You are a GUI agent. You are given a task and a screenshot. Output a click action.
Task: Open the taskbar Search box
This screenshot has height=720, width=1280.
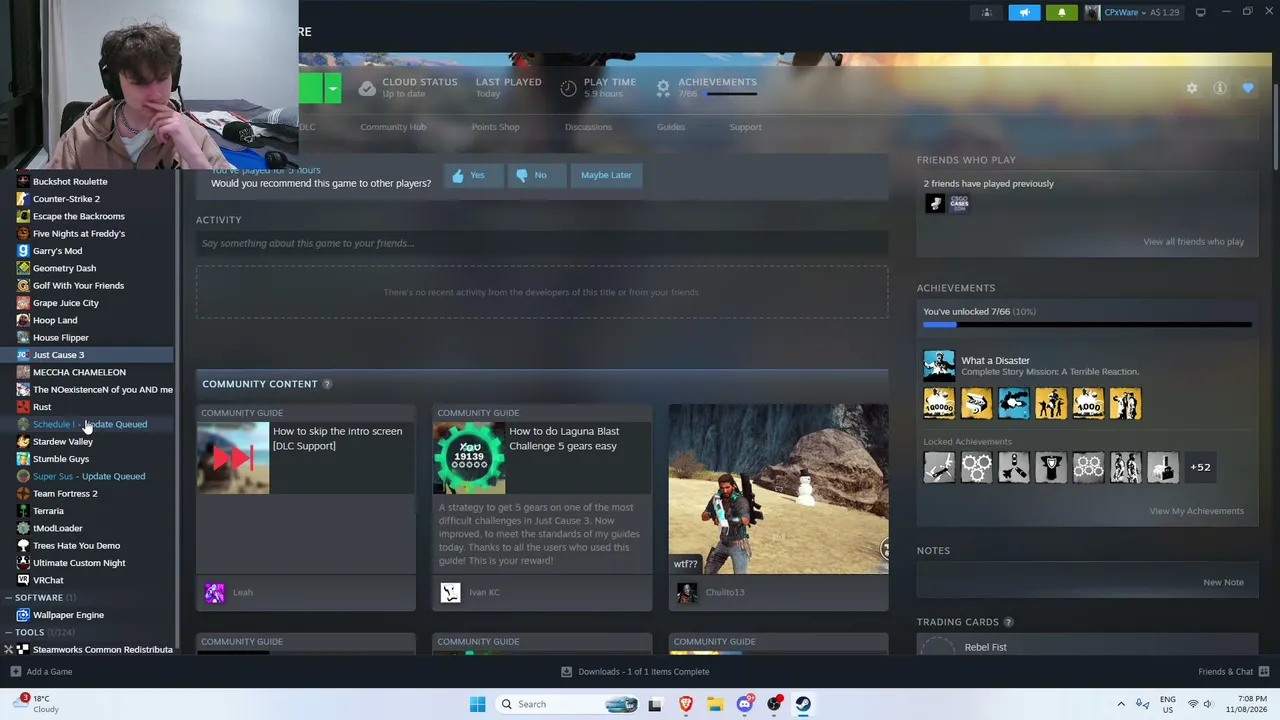(x=567, y=704)
